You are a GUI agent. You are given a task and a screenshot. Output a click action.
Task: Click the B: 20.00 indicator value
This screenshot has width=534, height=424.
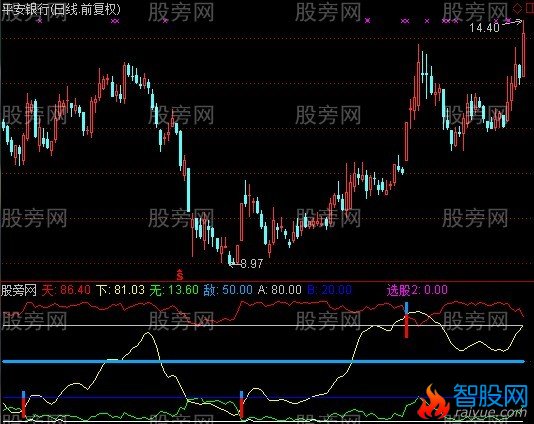pos(330,290)
